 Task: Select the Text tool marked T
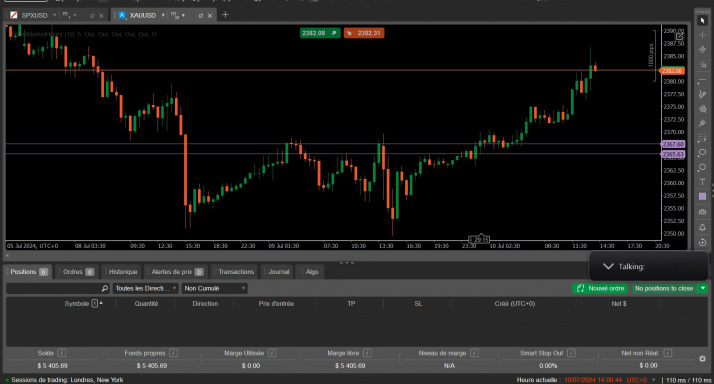[702, 182]
